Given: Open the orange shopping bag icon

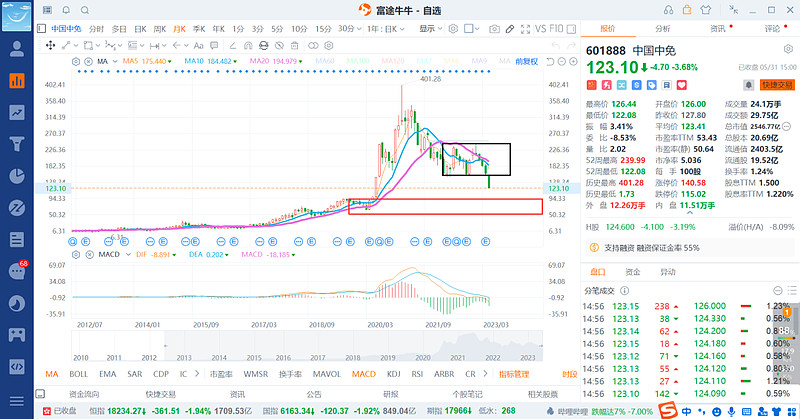Looking at the screenshot, I should tap(687, 10).
